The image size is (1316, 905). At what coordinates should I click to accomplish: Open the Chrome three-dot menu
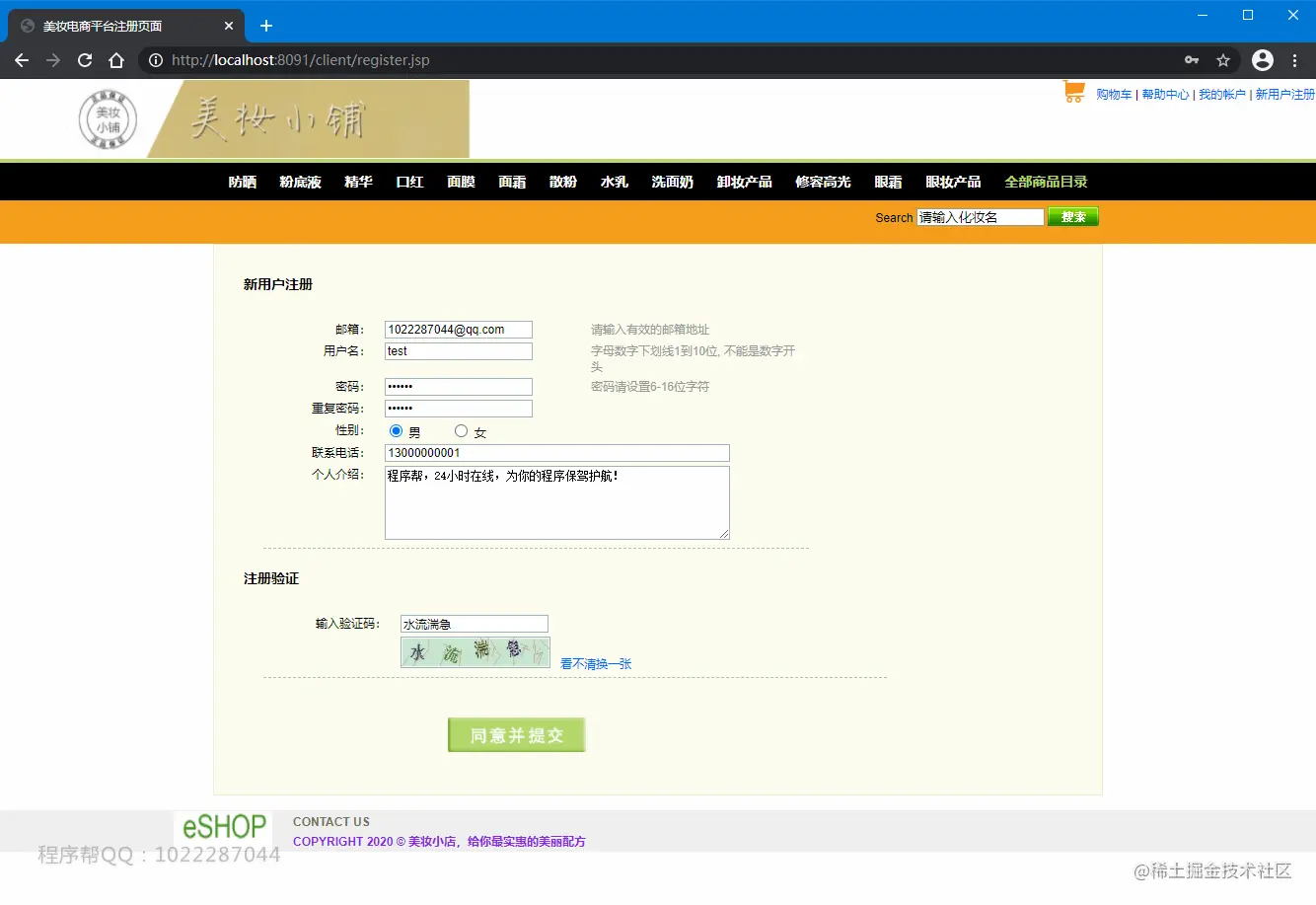[x=1295, y=60]
